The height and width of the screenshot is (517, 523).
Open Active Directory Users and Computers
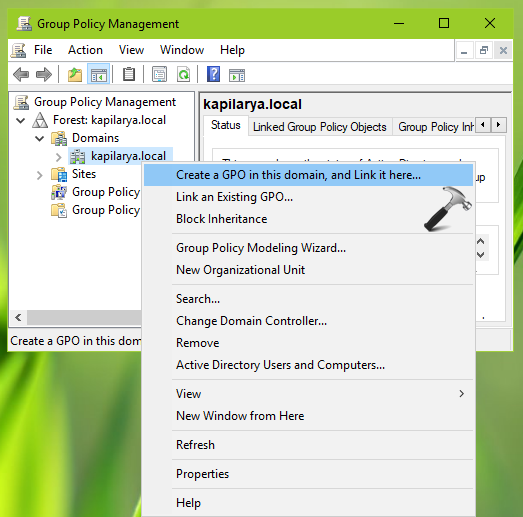pos(309,365)
